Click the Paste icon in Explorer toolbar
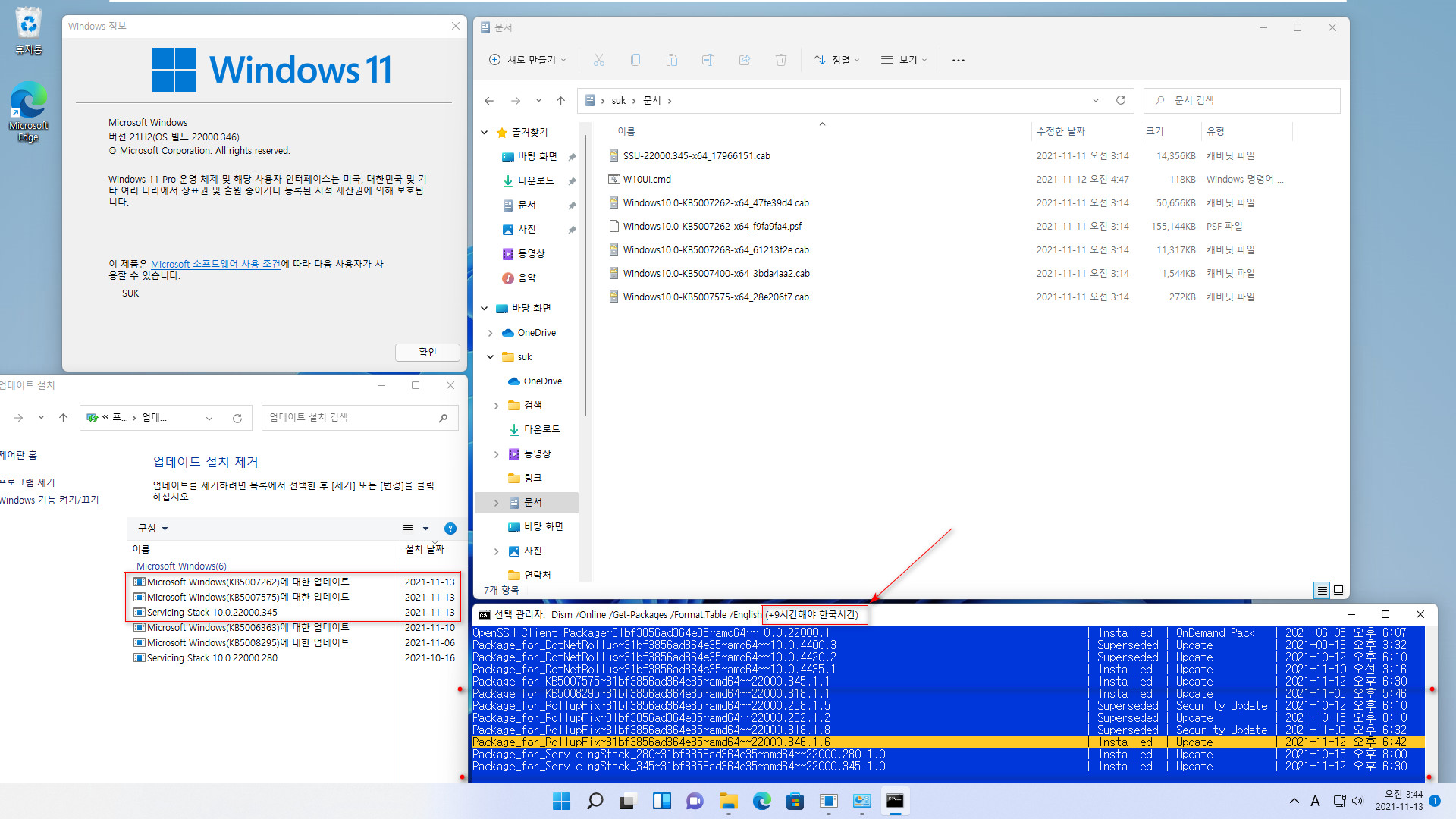Screen dimensions: 1456x819 [672, 60]
